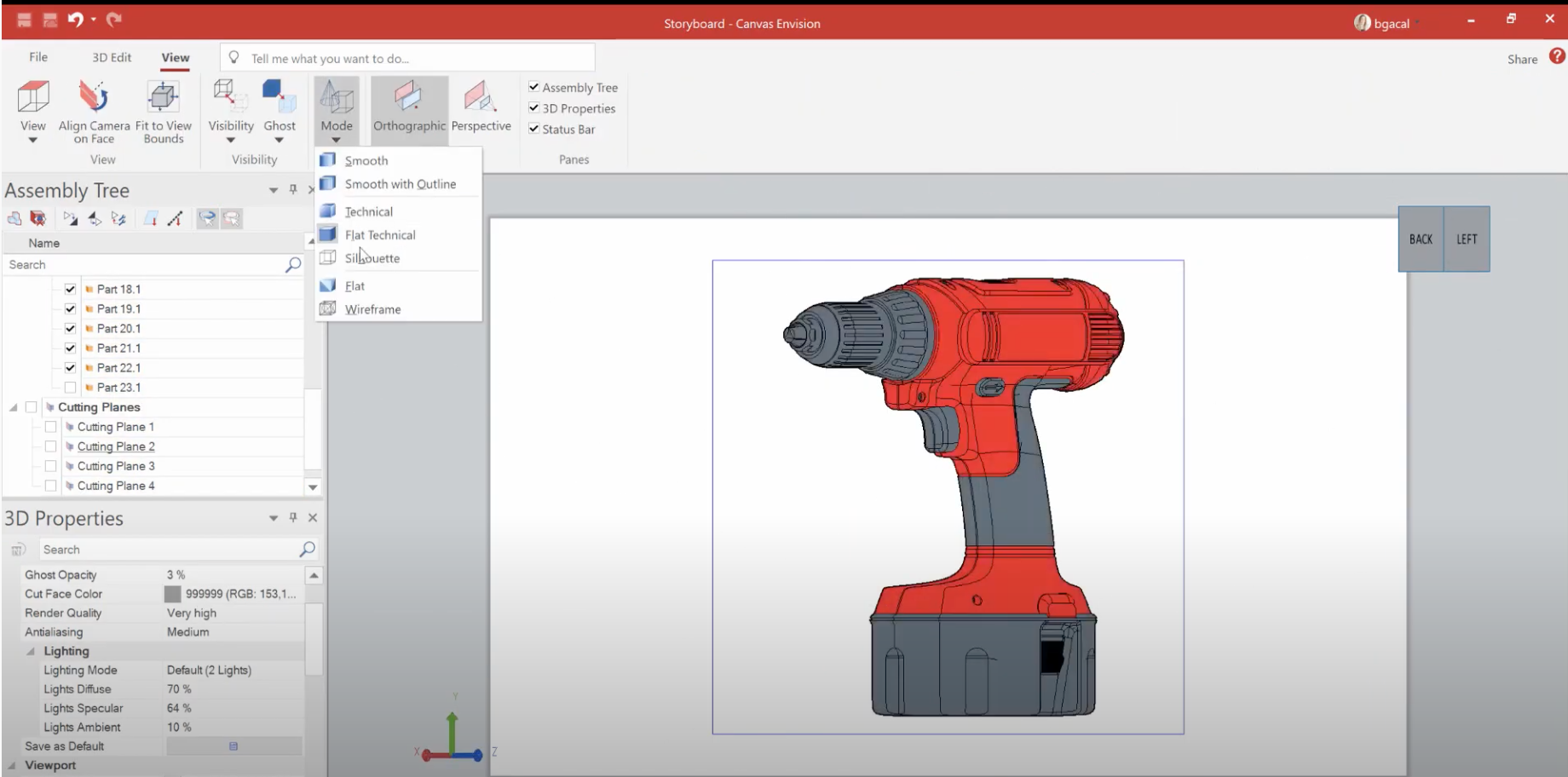The height and width of the screenshot is (777, 1568).
Task: Select the Perspective camera icon
Action: (481, 97)
